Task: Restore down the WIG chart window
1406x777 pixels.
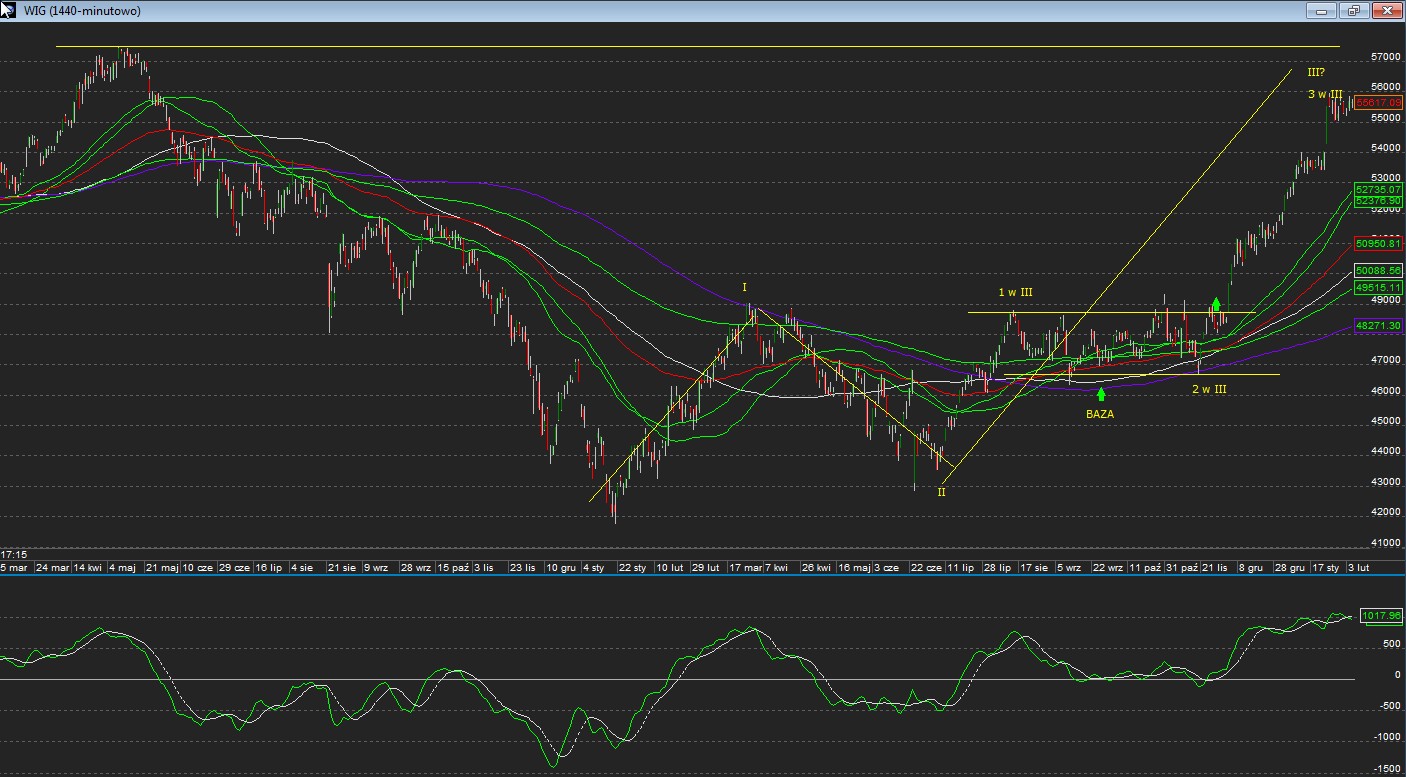Action: click(x=1354, y=10)
